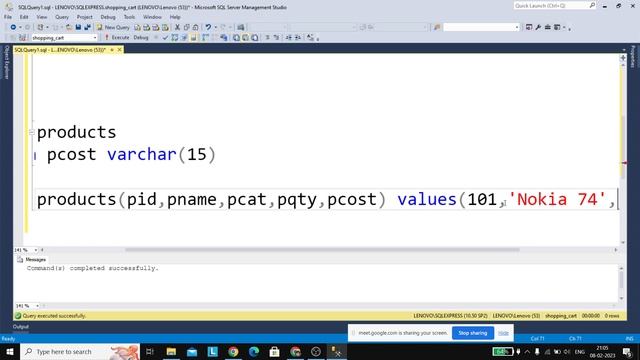Click the Comment out selected lines icon

click(x=267, y=38)
